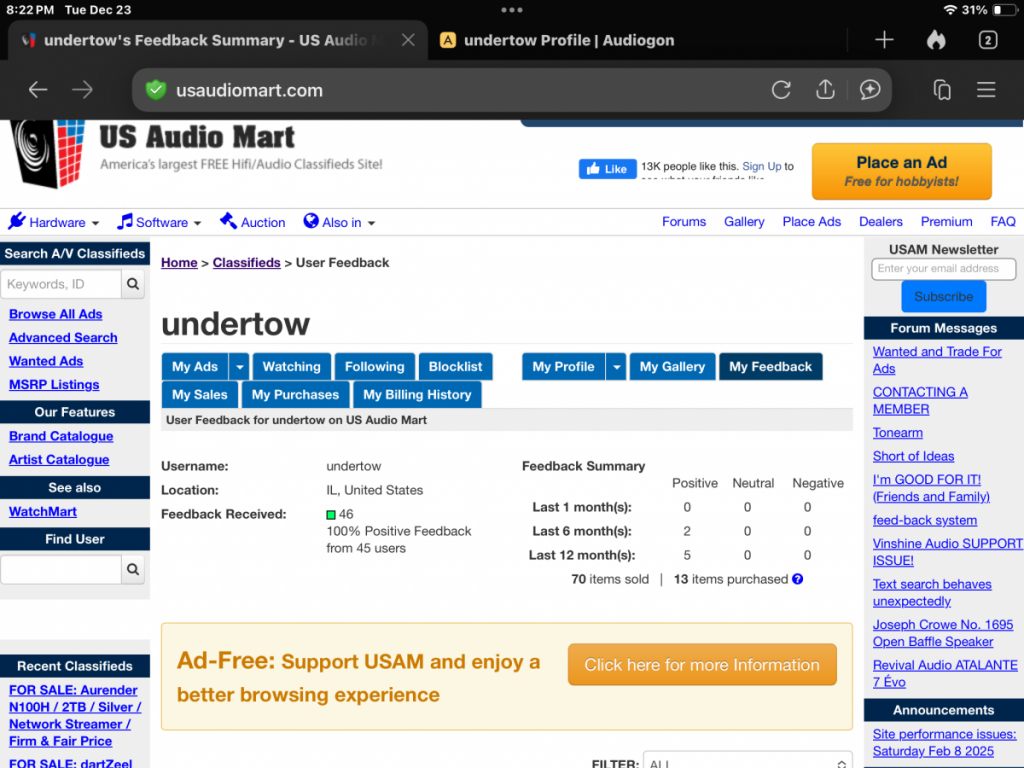
Task: Expand the Hardware dropdown menu
Action: click(55, 222)
